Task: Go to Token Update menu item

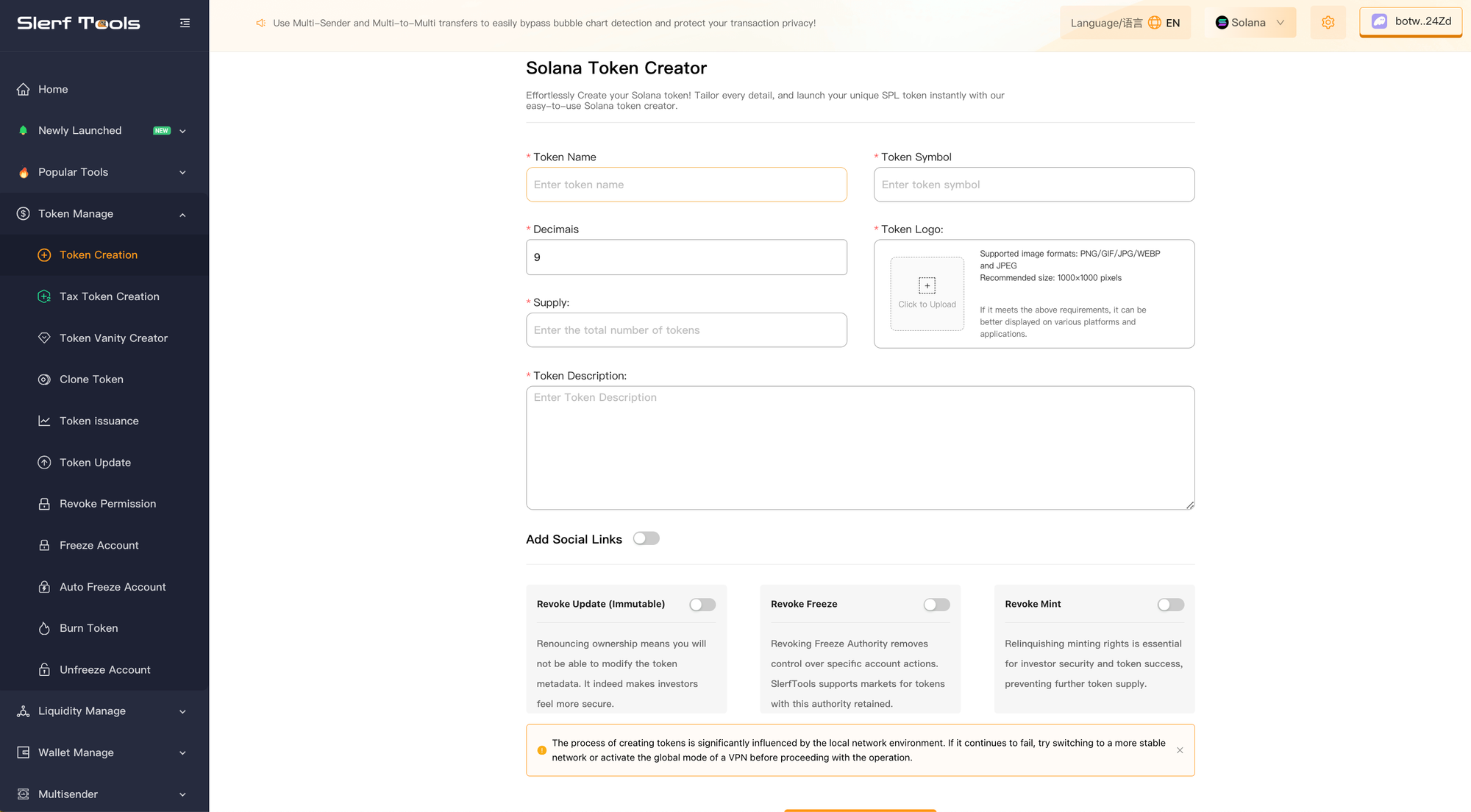Action: [95, 463]
